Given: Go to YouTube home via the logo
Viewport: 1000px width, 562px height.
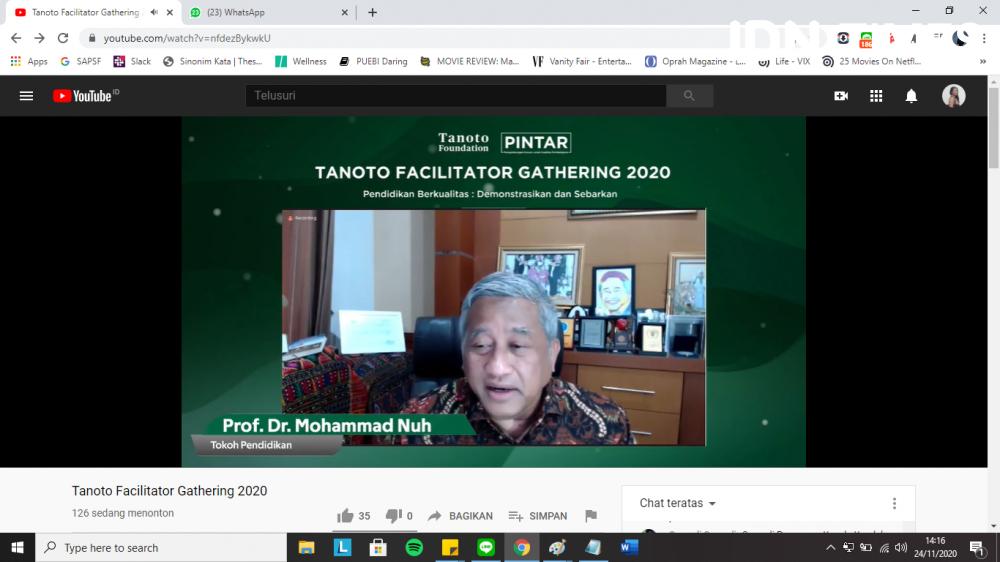Looking at the screenshot, I should (85, 96).
